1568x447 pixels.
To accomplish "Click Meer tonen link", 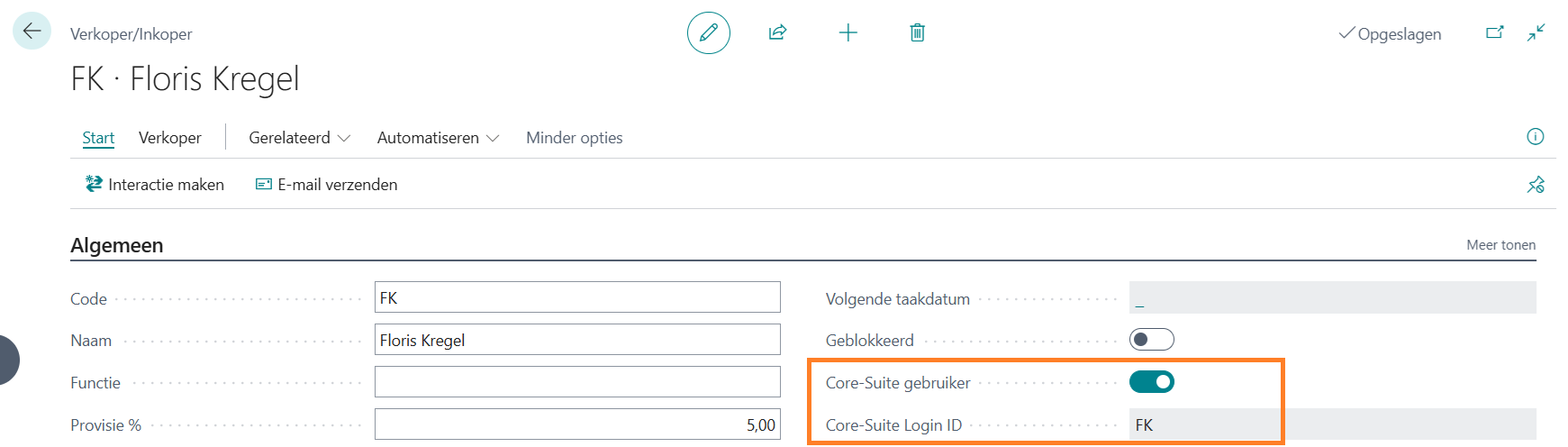I will (1500, 245).
